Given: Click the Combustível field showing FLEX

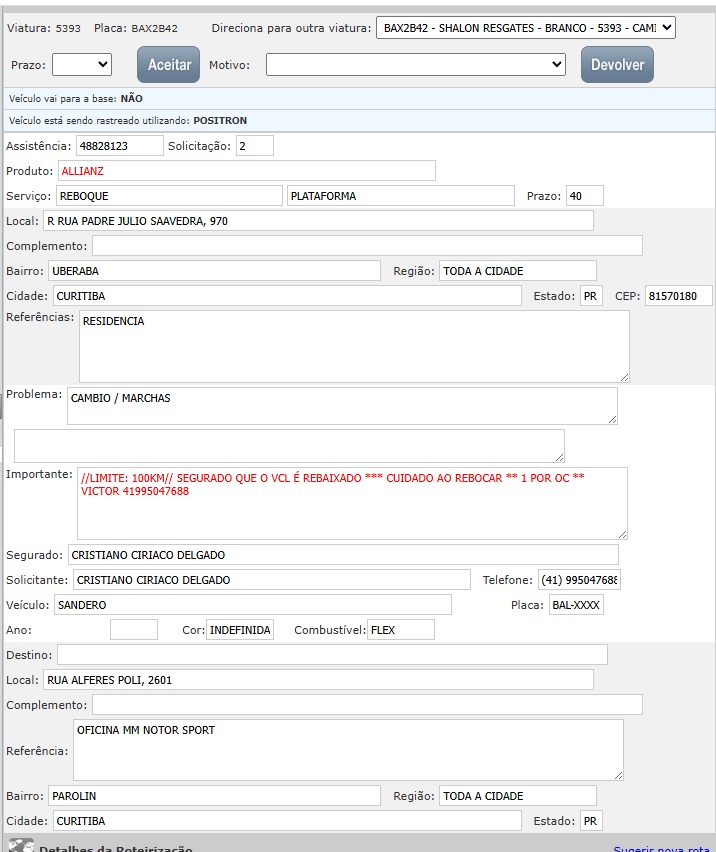Looking at the screenshot, I should point(400,630).
